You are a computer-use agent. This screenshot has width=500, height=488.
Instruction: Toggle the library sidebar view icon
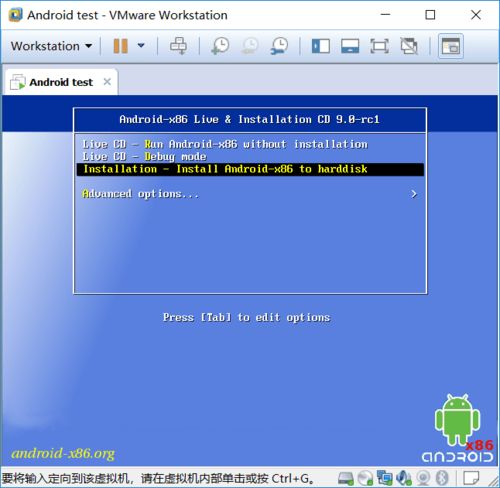[321, 46]
